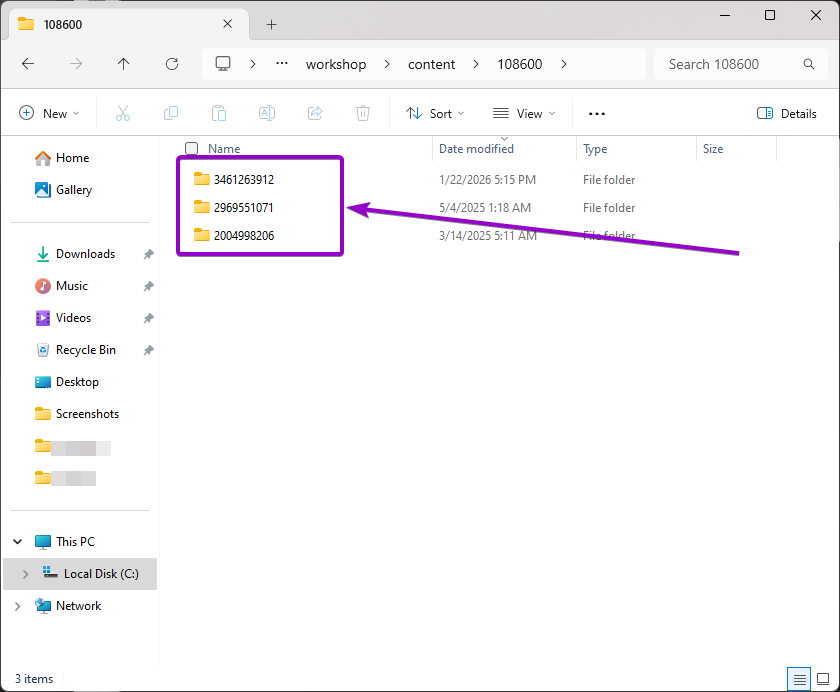Open the Details pane

(787, 113)
